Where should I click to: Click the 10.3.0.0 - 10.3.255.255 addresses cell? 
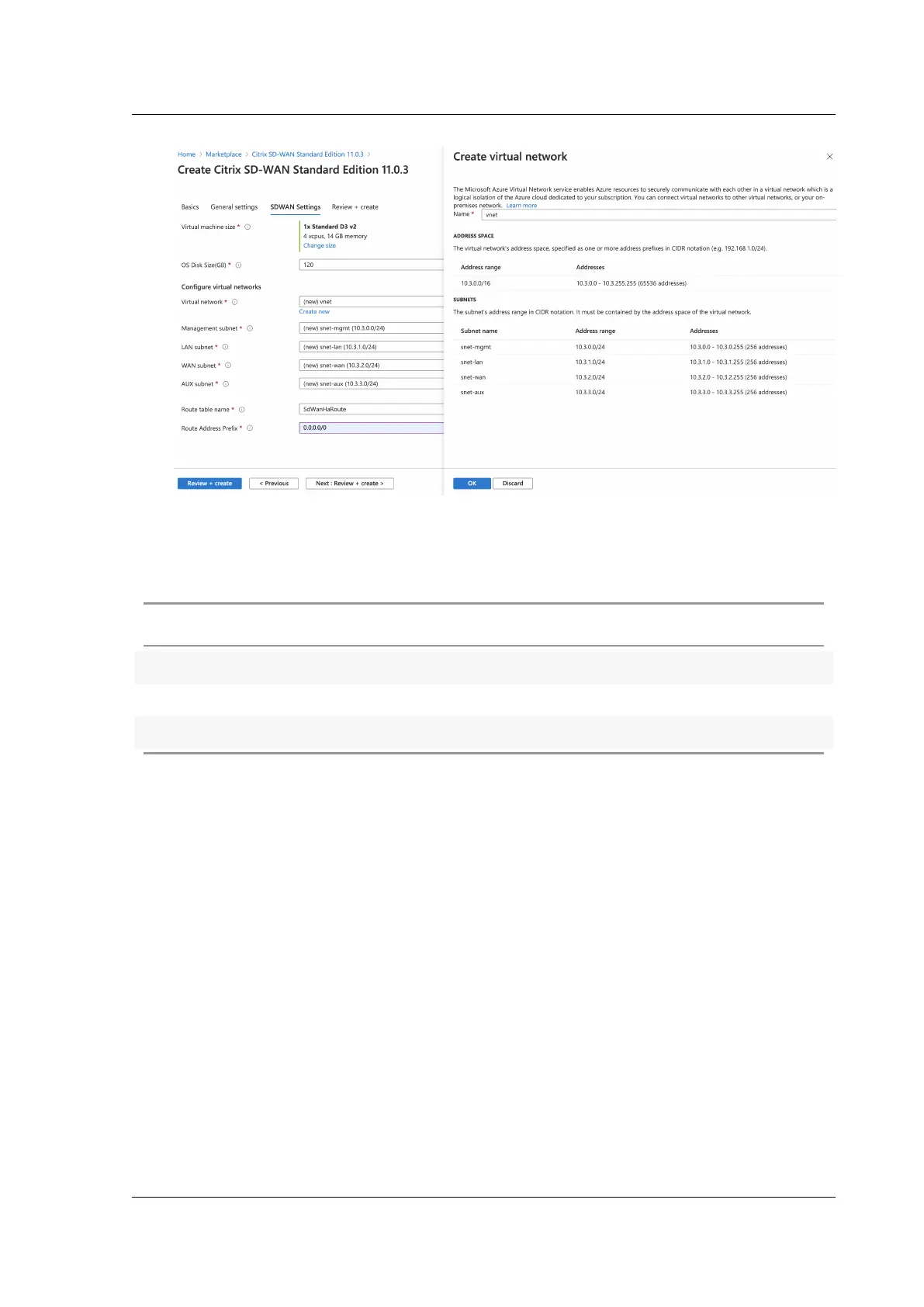[632, 283]
